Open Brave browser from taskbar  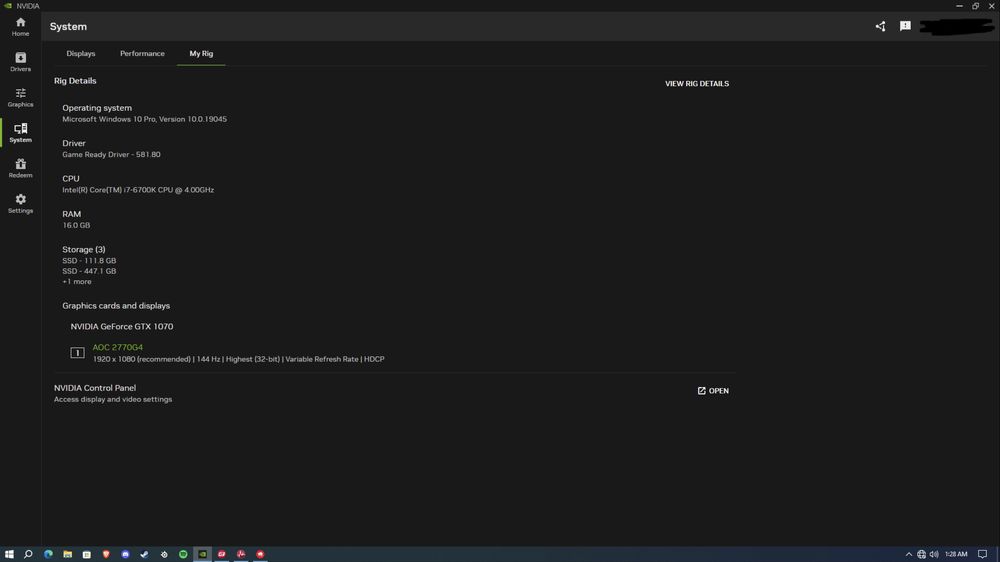(x=106, y=554)
